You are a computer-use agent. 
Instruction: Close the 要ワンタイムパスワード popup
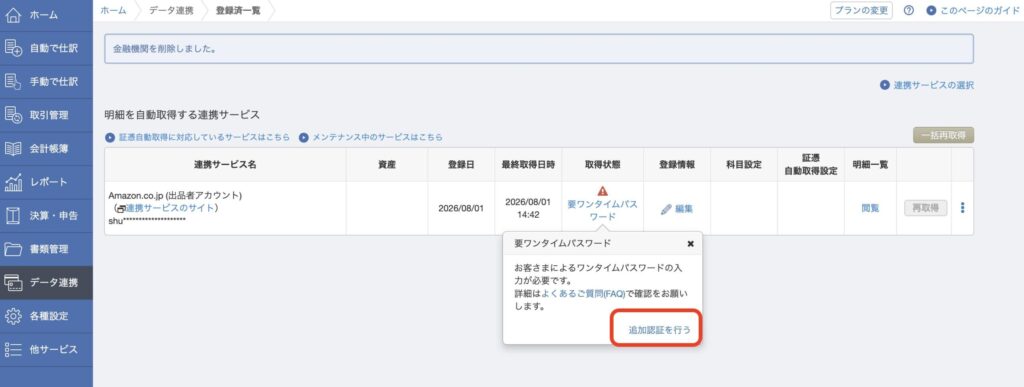(x=691, y=243)
